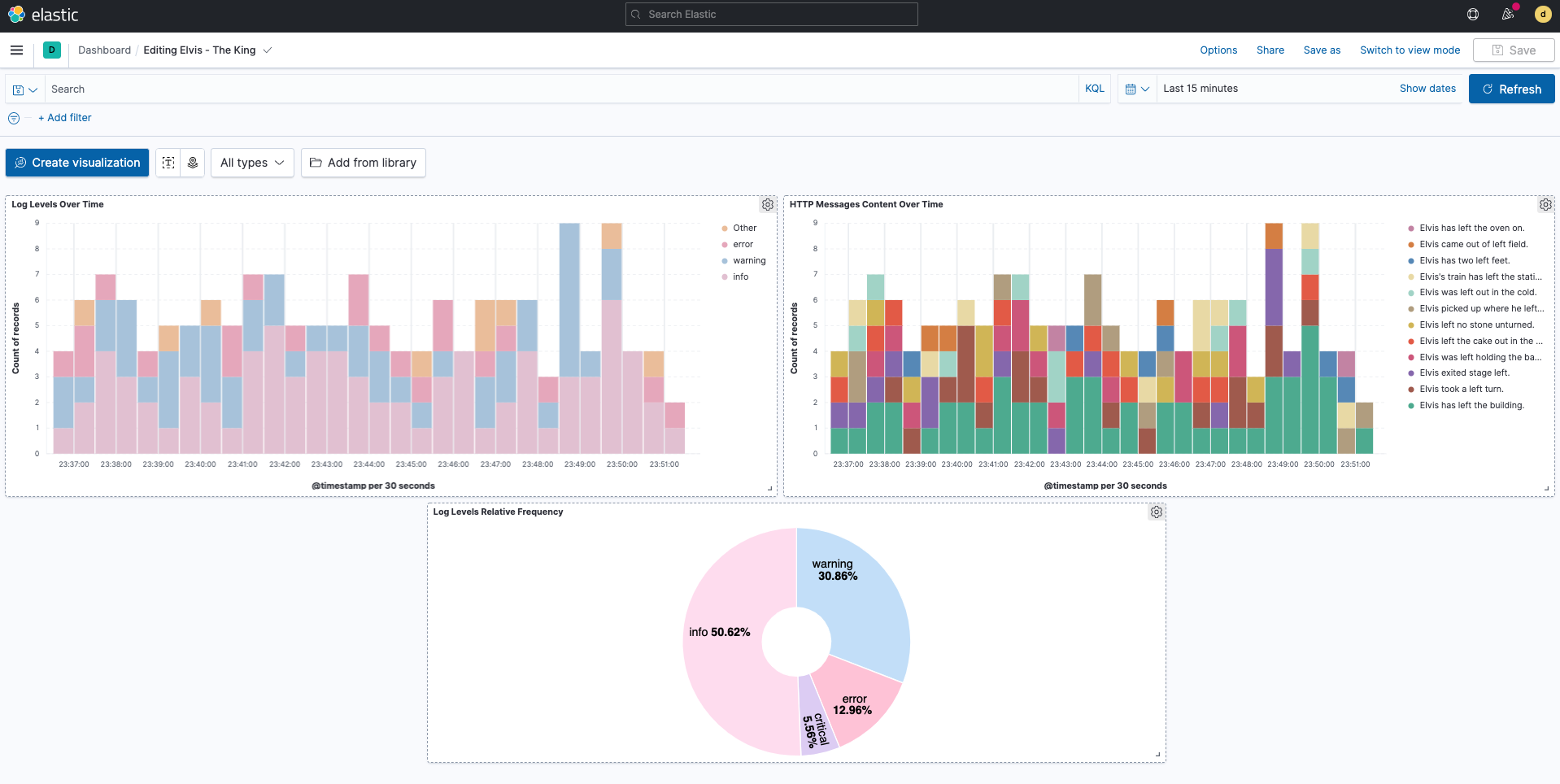Click the Refresh button
Image resolution: width=1560 pixels, height=784 pixels.
[1511, 89]
